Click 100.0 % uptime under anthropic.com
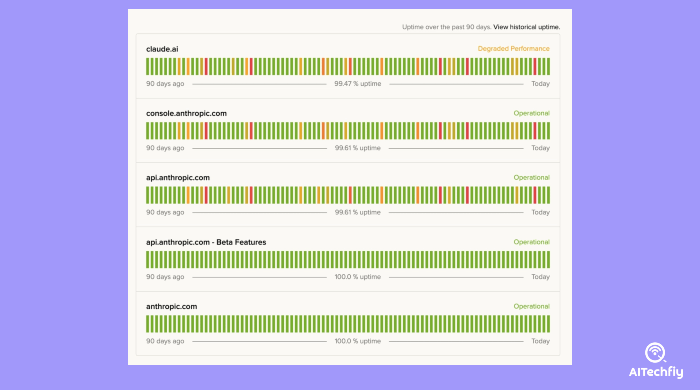The image size is (700, 390). (358, 341)
